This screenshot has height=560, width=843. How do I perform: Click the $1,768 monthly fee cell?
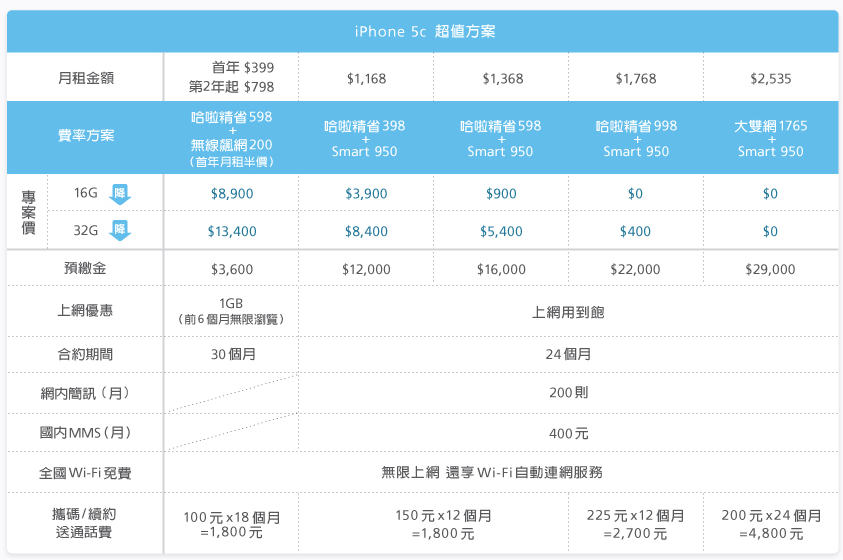click(x=636, y=78)
